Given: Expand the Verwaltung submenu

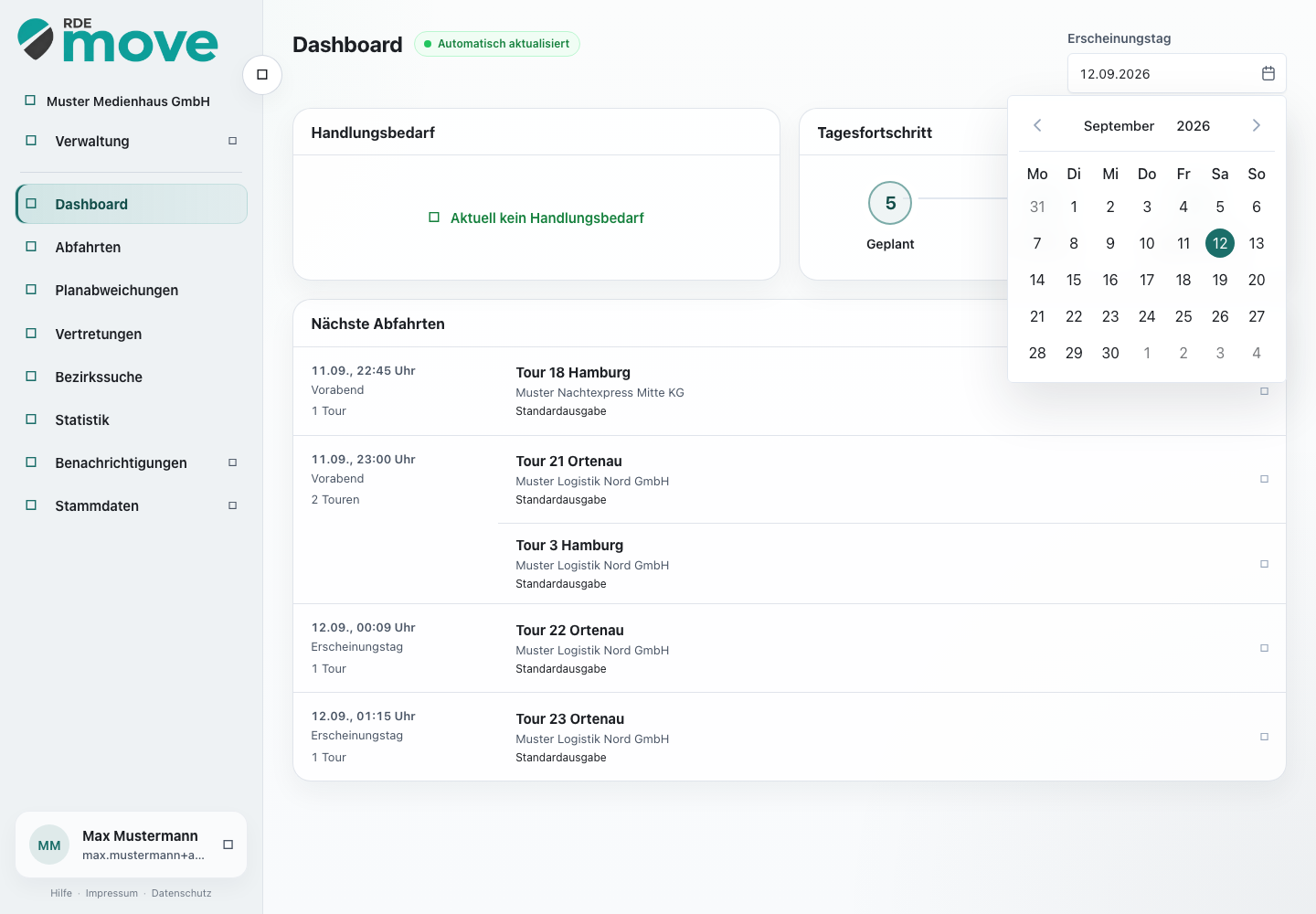Looking at the screenshot, I should (233, 141).
